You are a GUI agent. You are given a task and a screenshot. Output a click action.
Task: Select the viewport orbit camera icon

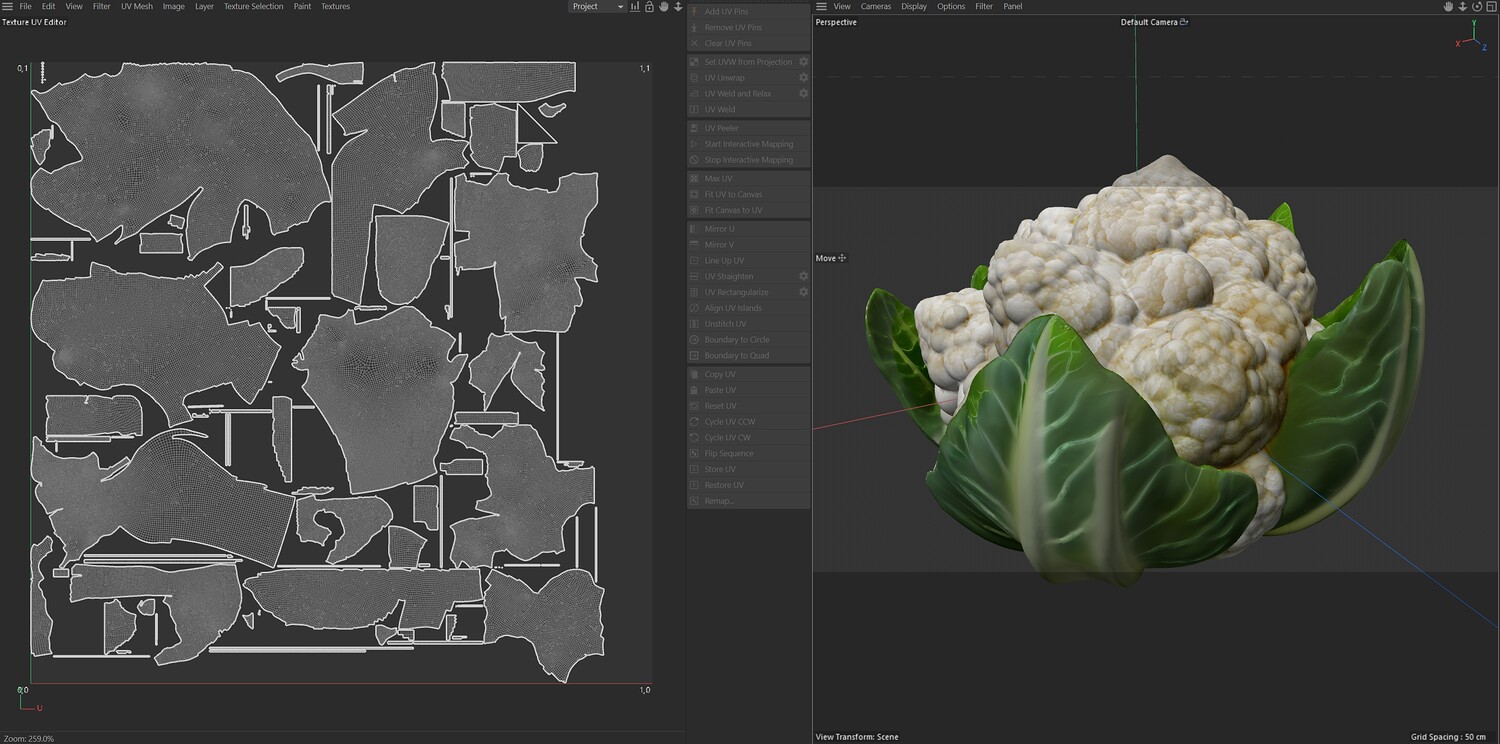(1476, 6)
